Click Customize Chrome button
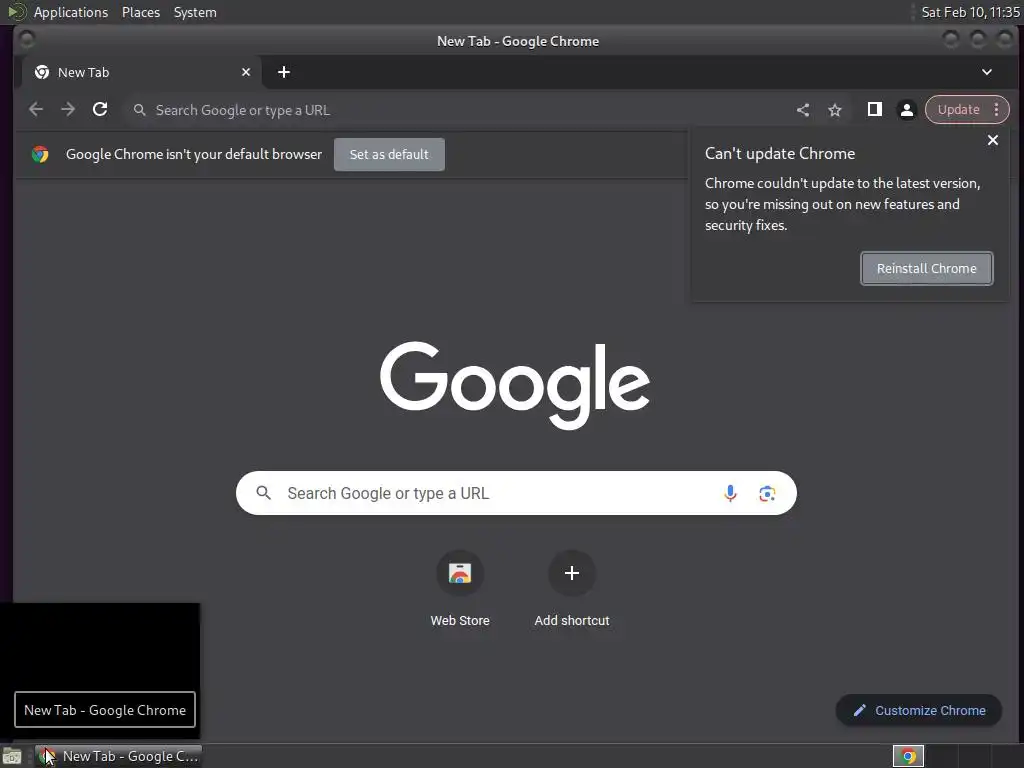This screenshot has width=1024, height=768. [919, 711]
